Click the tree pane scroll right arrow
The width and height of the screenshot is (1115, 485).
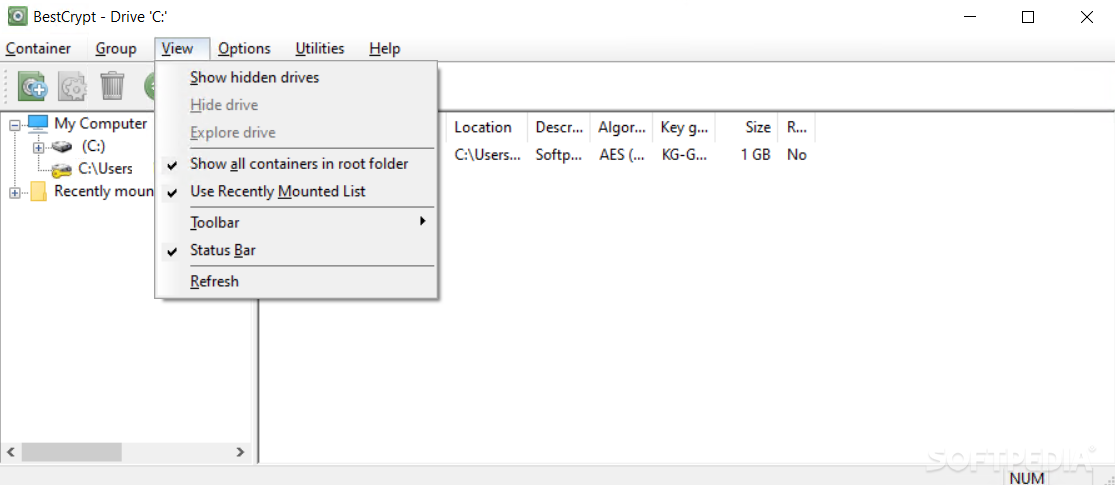tap(240, 452)
